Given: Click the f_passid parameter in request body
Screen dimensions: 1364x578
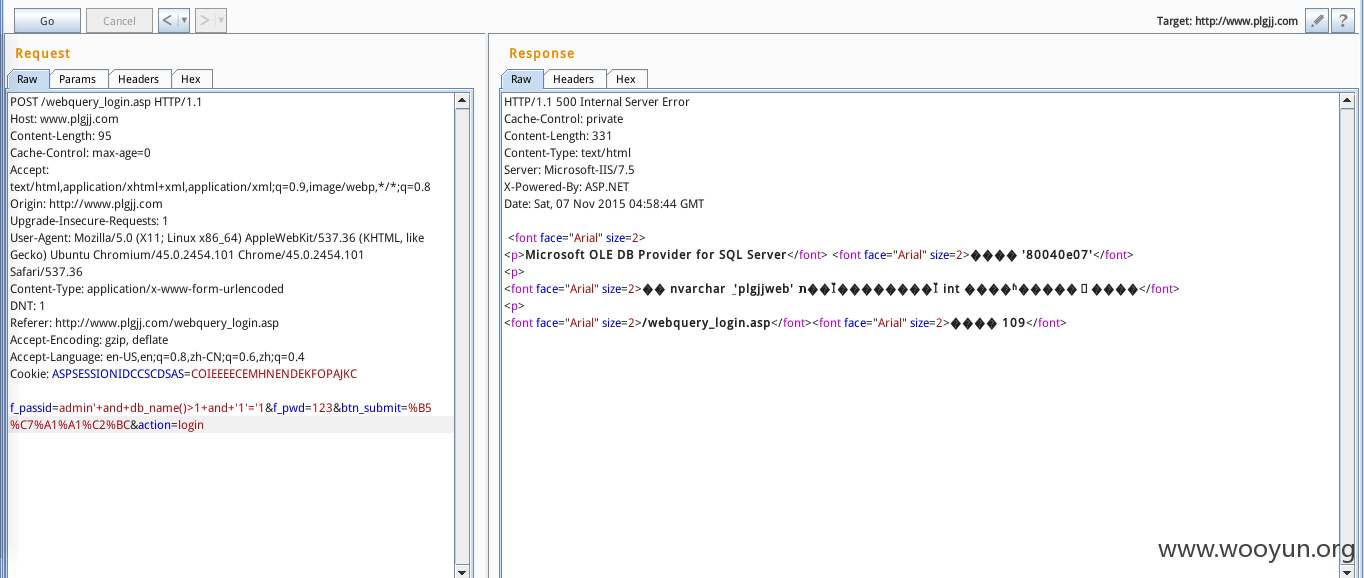Looking at the screenshot, I should coord(30,408).
